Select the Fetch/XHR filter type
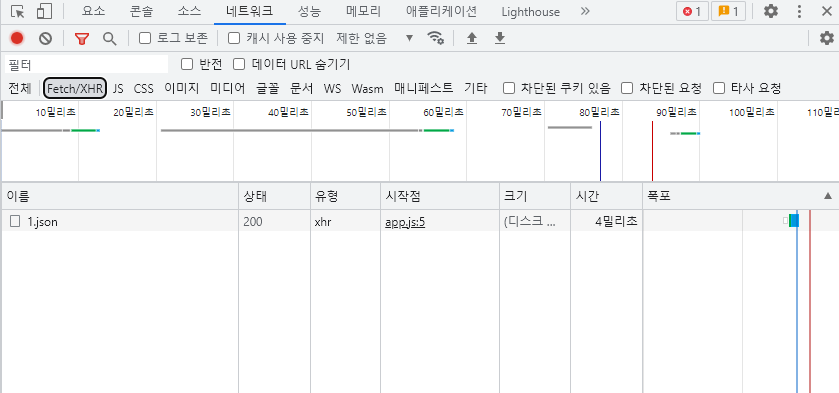 tap(75, 88)
